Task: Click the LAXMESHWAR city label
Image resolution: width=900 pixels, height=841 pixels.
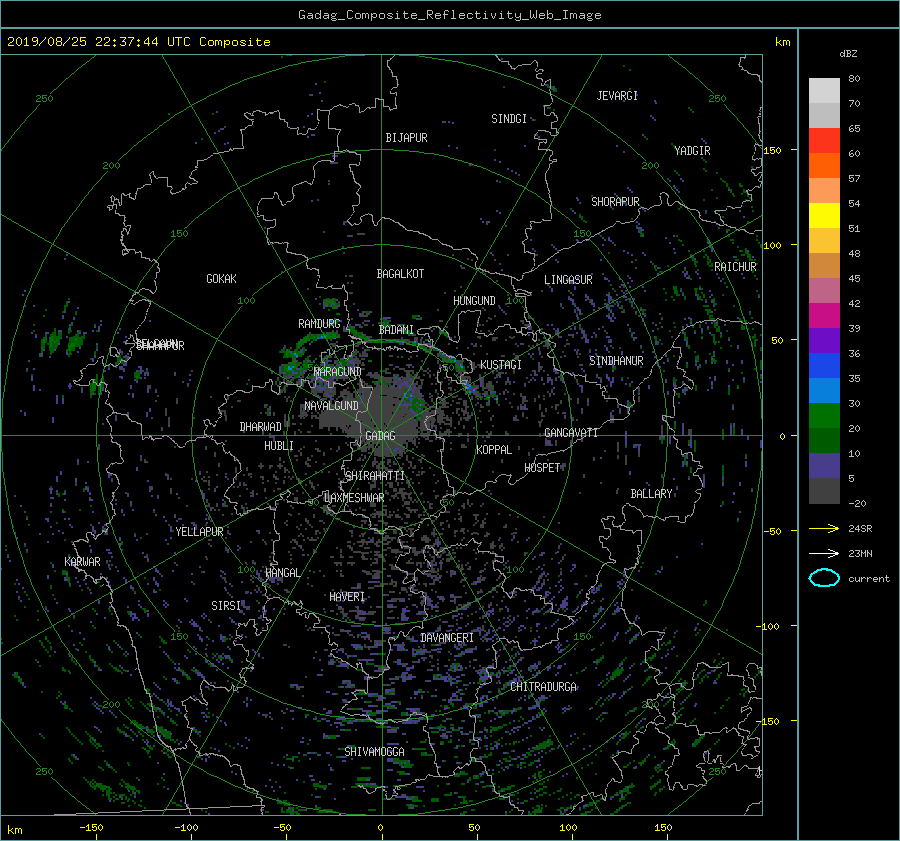Action: click(354, 498)
